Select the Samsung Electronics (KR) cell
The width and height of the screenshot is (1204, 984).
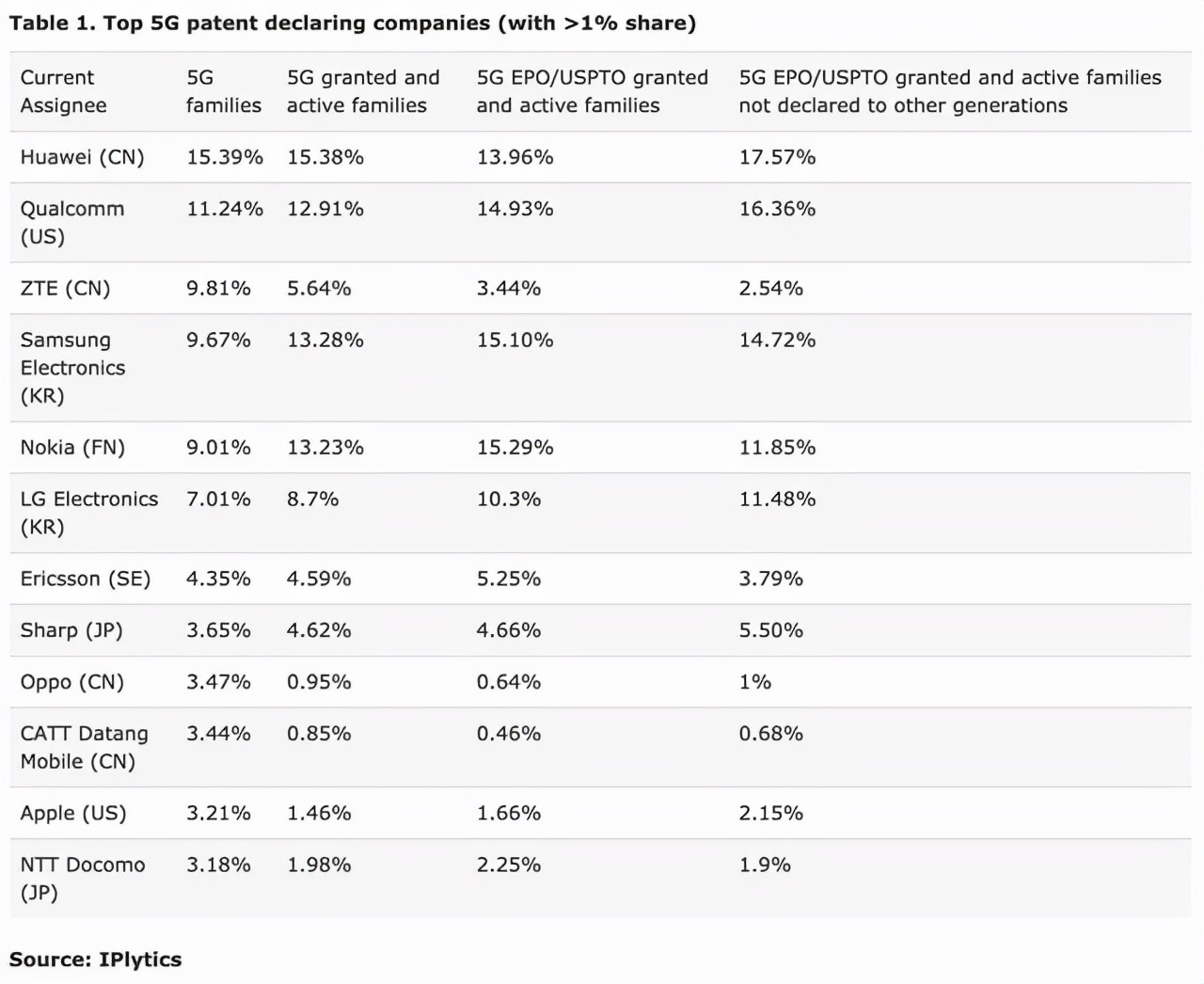(72, 367)
